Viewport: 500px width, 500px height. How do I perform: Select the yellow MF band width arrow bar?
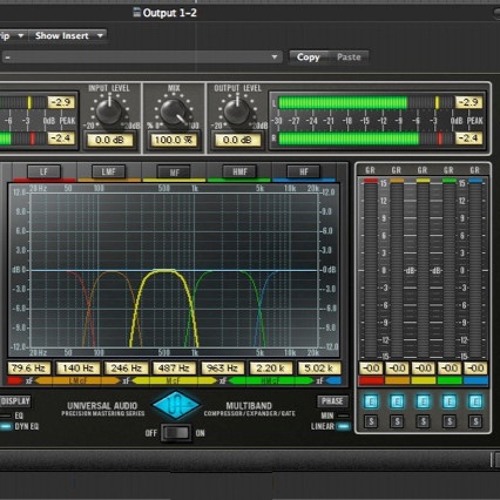pos(174,380)
